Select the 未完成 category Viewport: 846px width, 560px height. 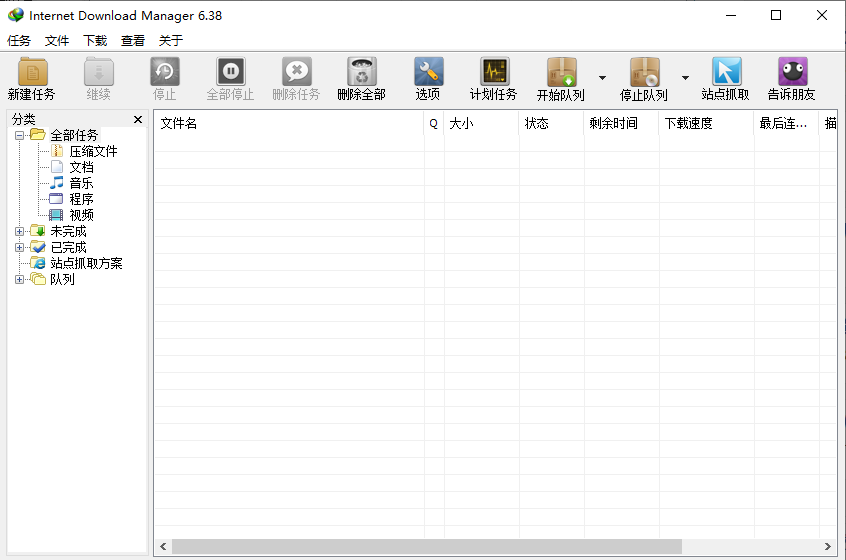[x=69, y=231]
